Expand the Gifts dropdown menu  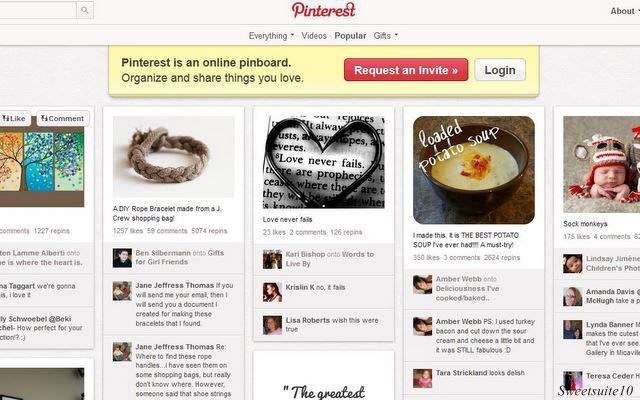pyautogui.click(x=385, y=36)
